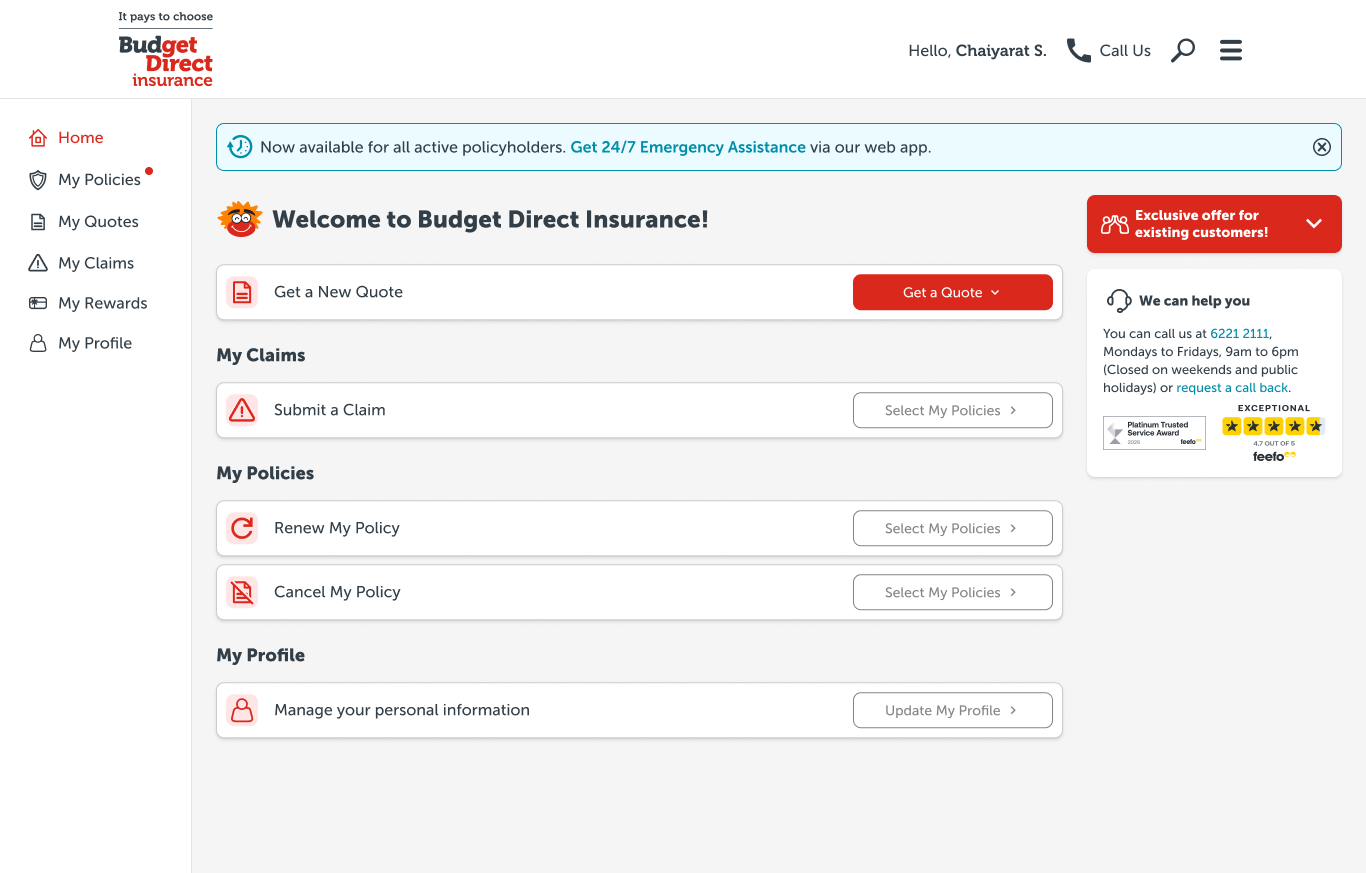
Task: Click the Get a New Quote label
Action: [x=338, y=292]
